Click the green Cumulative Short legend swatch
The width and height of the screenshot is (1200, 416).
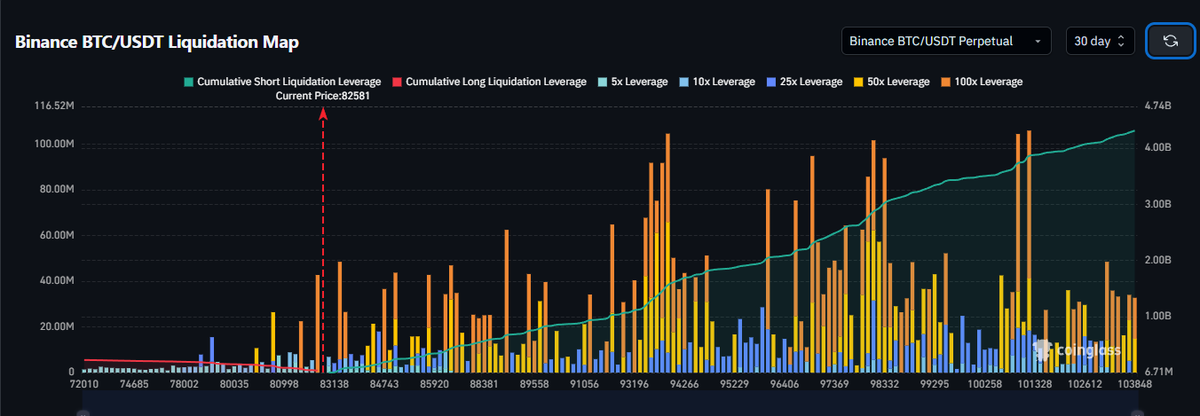pos(187,81)
